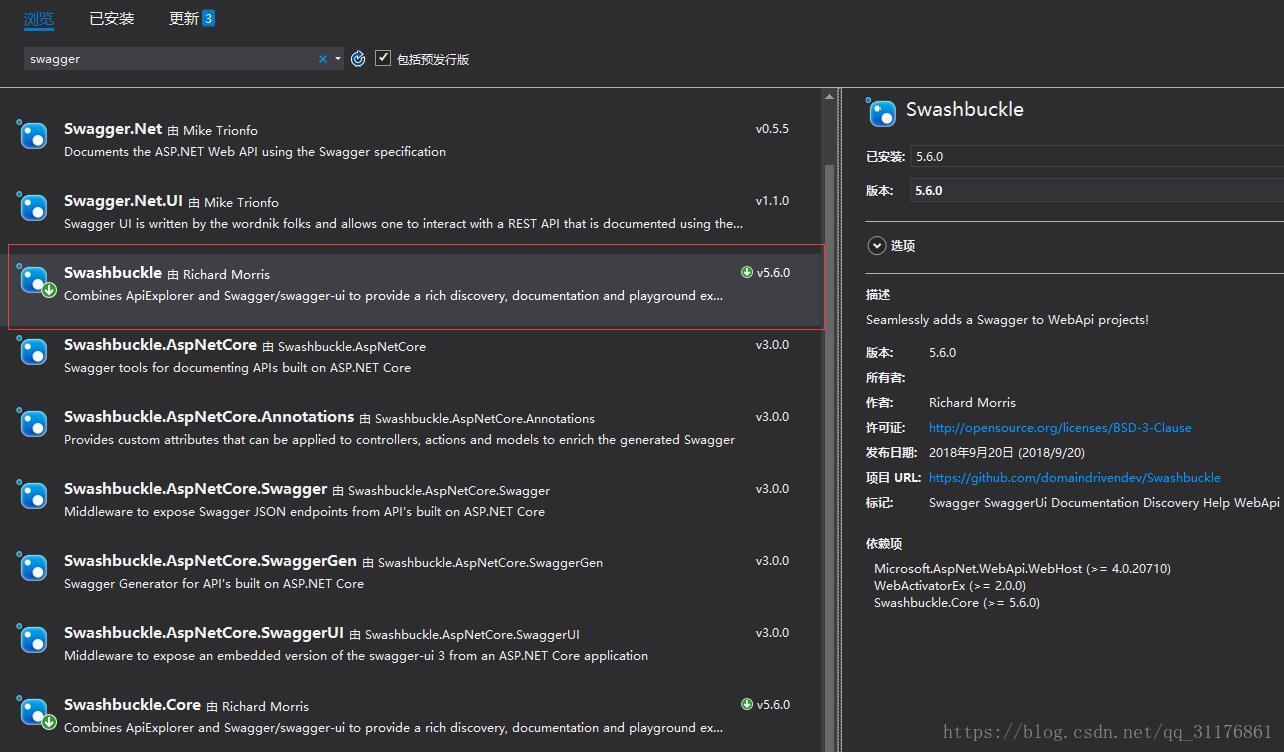Click the 已安装 5.6.0 field
Screen dimensions: 1284x752
pos(1097,157)
